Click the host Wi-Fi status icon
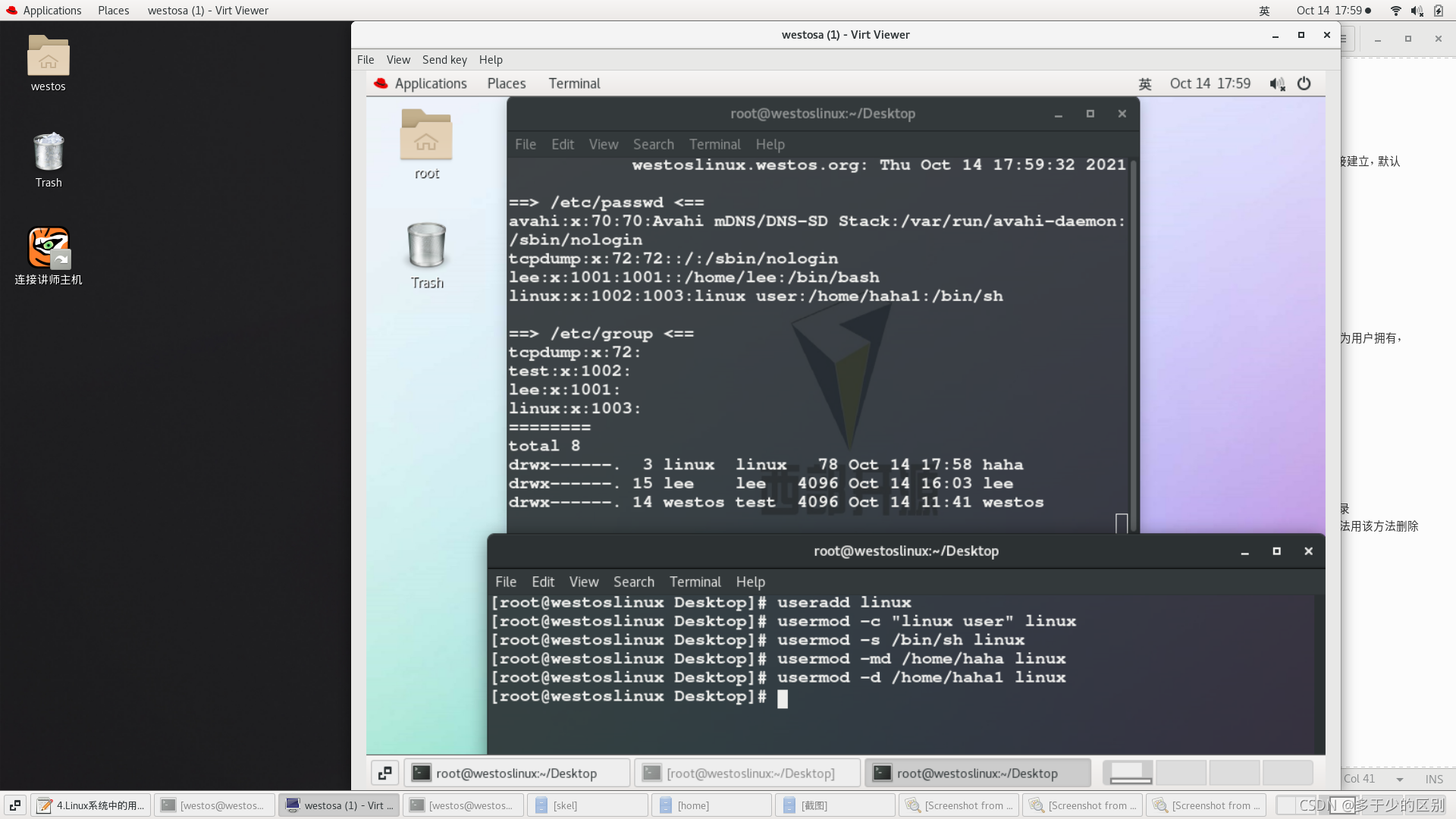This screenshot has width=1456, height=819. point(1395,11)
